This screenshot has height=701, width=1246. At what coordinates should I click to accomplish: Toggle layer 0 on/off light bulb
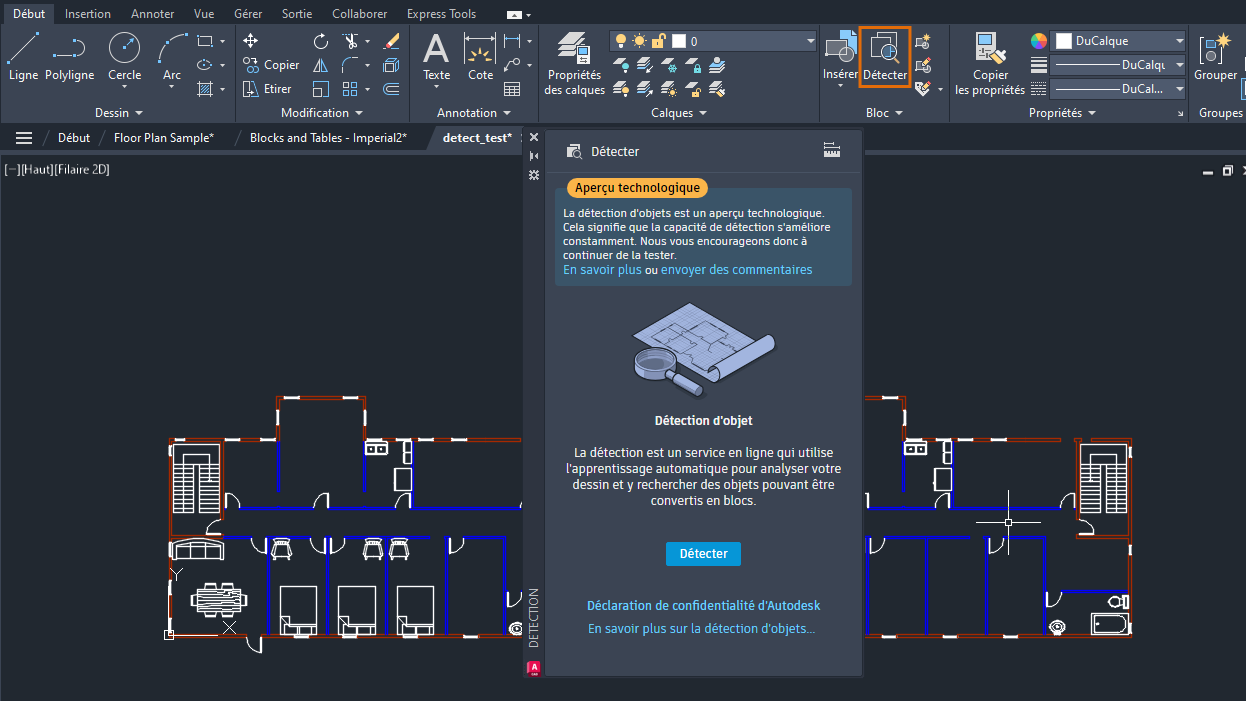coord(621,41)
